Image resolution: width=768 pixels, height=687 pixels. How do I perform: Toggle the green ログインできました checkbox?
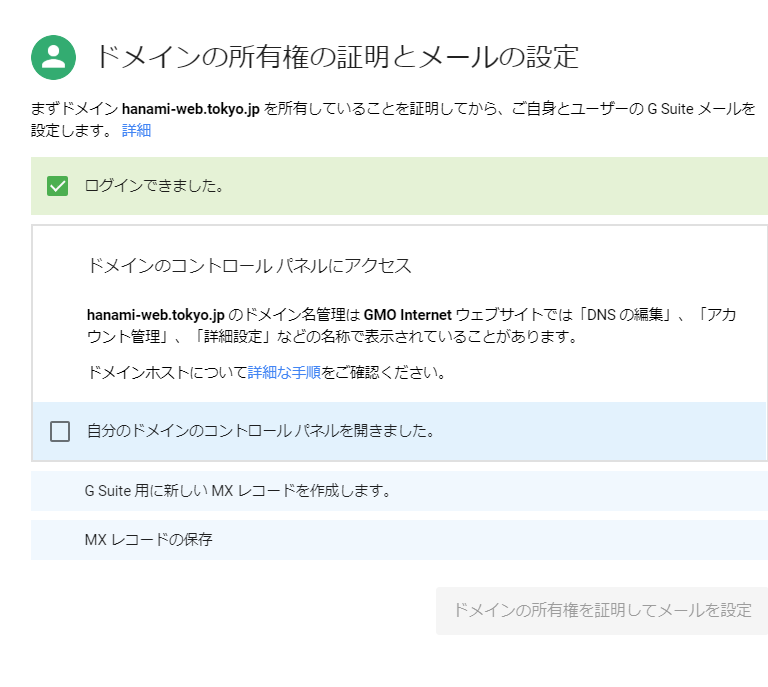[x=57, y=186]
